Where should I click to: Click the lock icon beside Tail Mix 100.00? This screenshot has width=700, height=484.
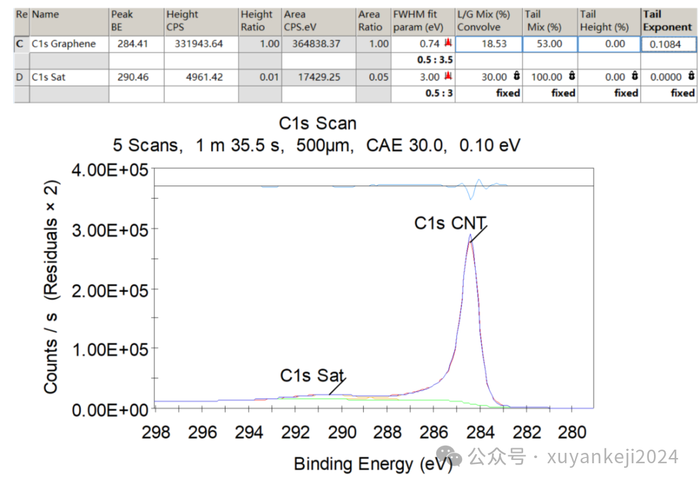point(572,76)
